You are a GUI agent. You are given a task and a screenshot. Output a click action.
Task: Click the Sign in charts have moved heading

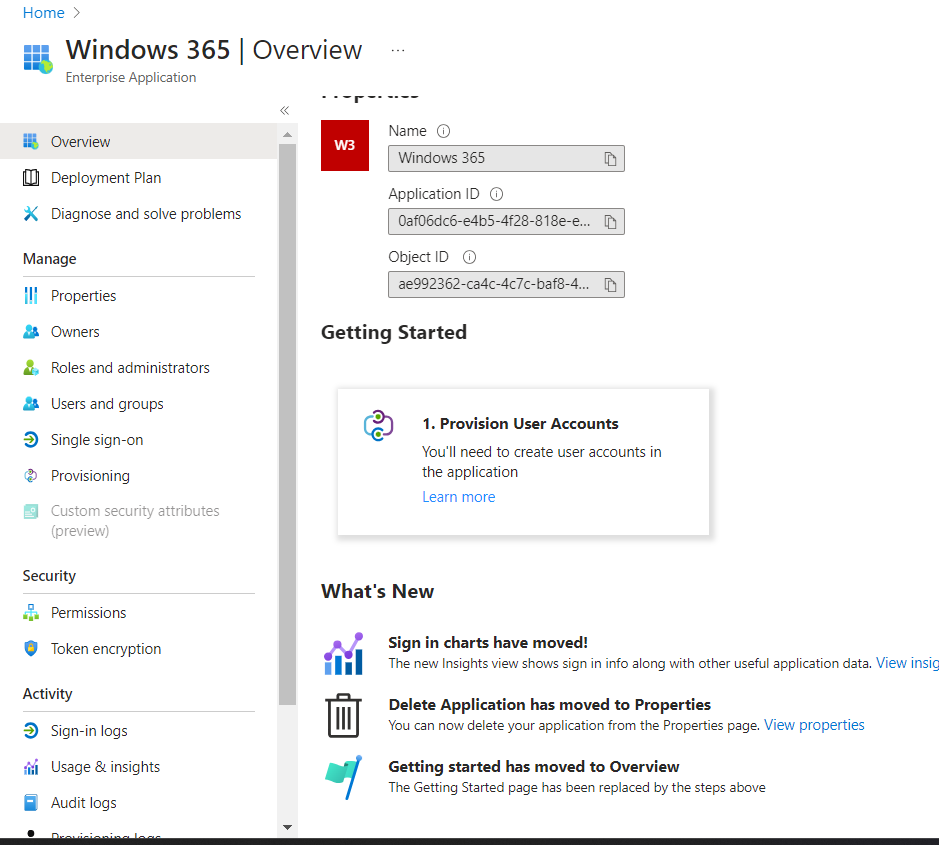click(488, 643)
